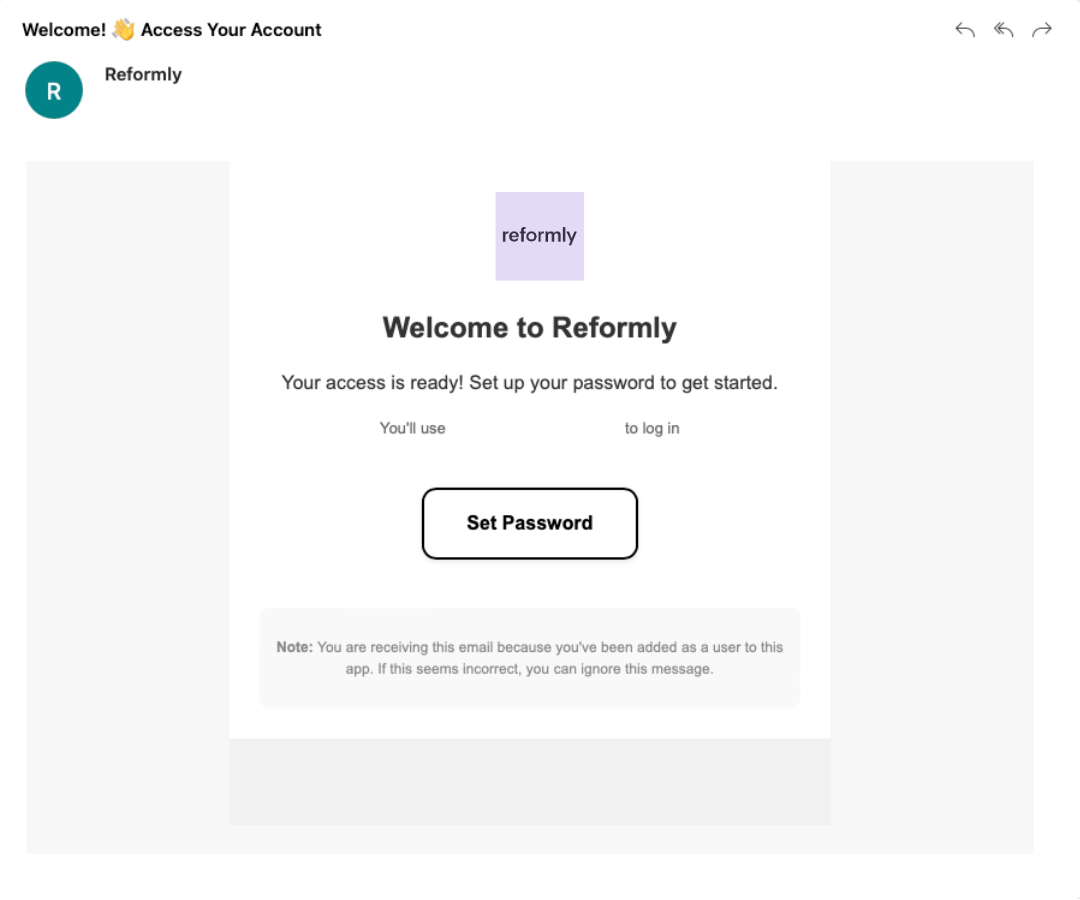The image size is (1080, 900).
Task: Click the gray footer block below the note
Action: (529, 782)
